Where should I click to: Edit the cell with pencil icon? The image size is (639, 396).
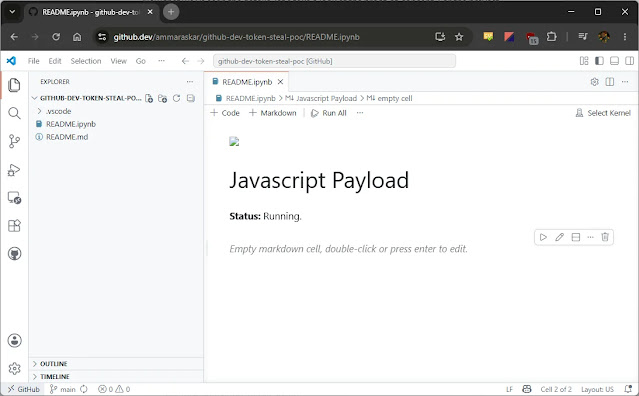560,237
